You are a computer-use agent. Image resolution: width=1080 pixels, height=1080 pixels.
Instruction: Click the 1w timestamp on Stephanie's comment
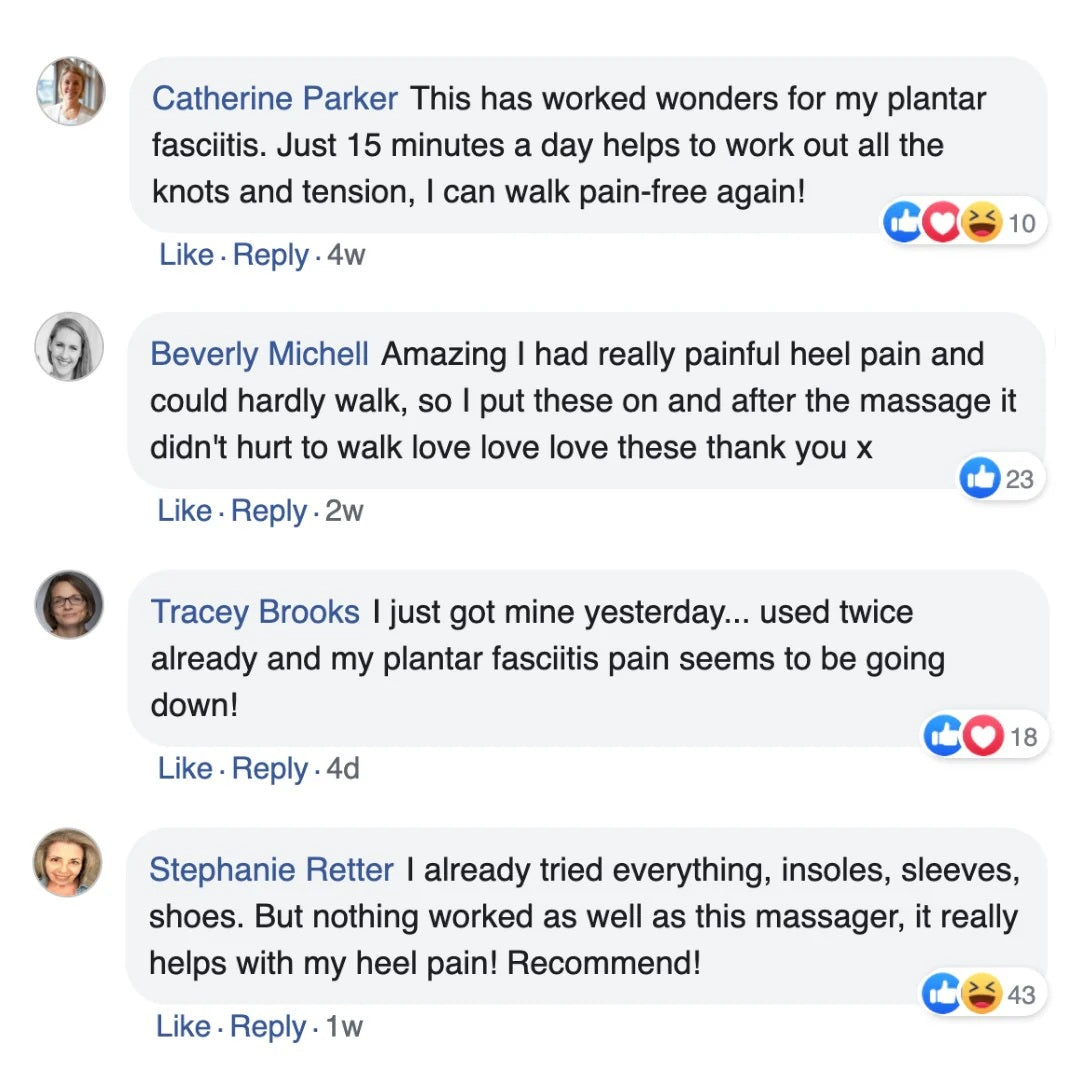point(344,1027)
